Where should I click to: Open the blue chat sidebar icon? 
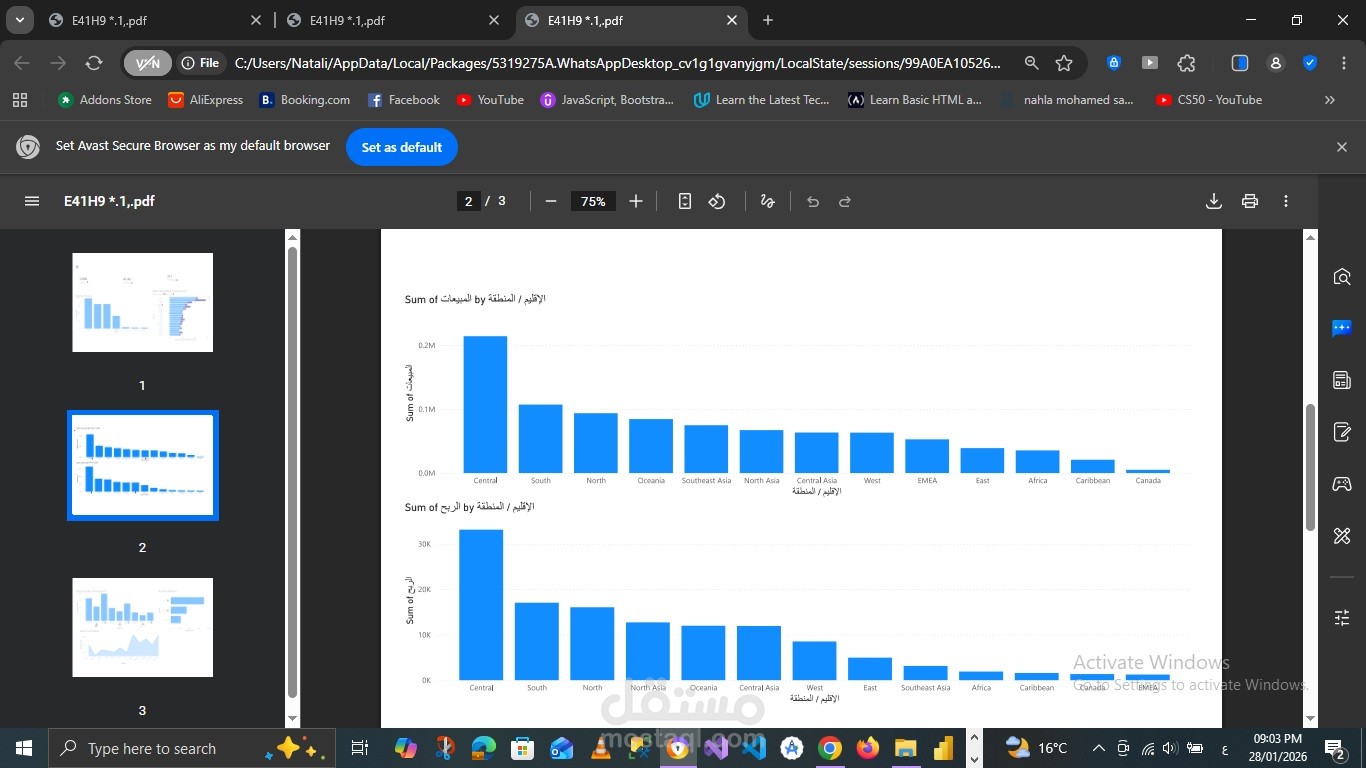click(1341, 327)
